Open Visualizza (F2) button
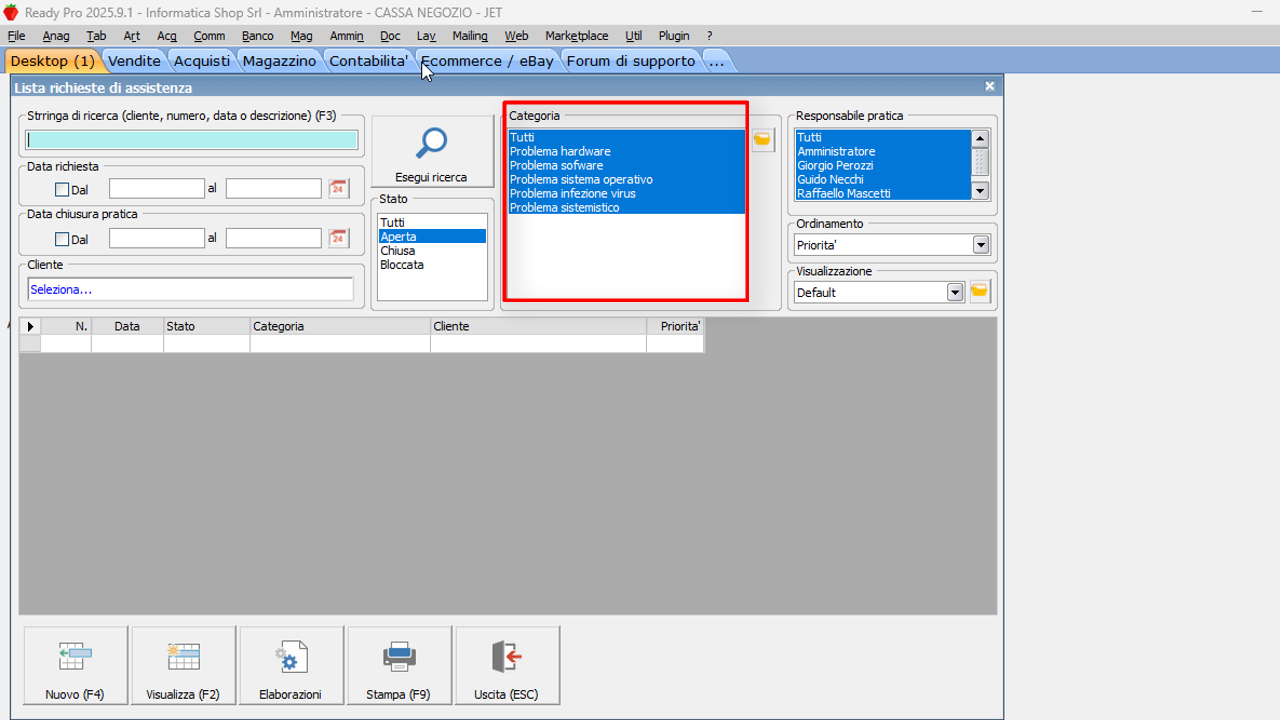The image size is (1280, 720). click(183, 666)
